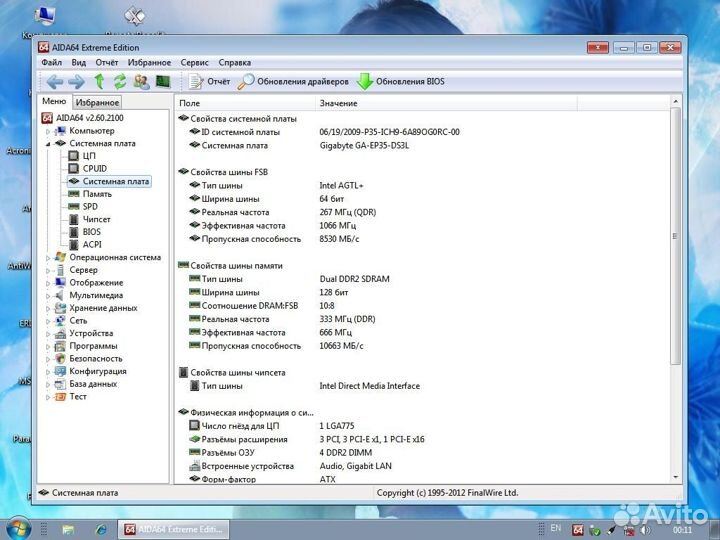Expand the Операционная система node
The image size is (720, 540).
(x=48, y=258)
